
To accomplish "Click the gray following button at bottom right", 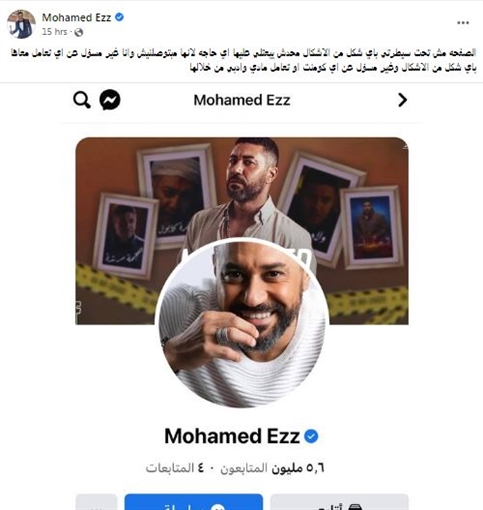I will [x=339, y=502].
